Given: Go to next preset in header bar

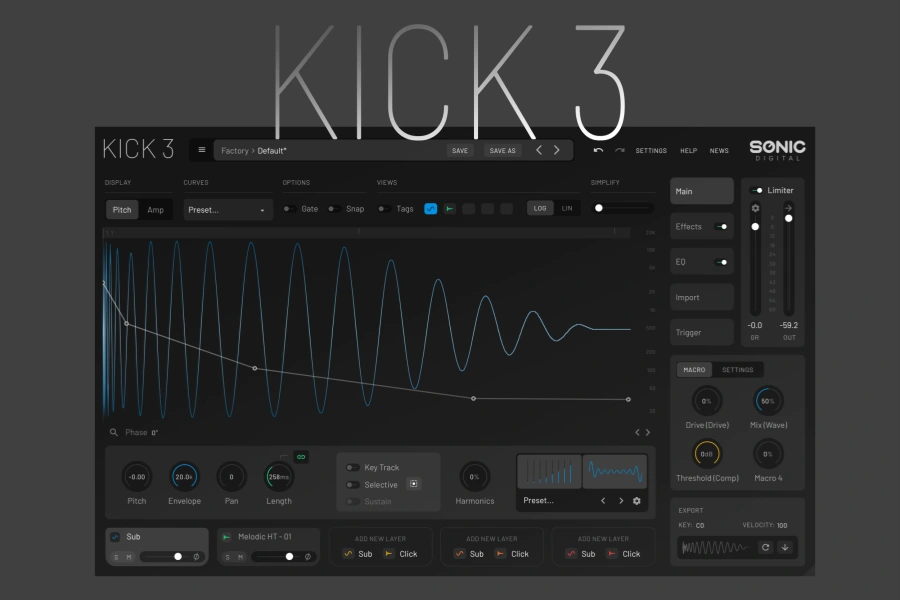Looking at the screenshot, I should point(556,150).
